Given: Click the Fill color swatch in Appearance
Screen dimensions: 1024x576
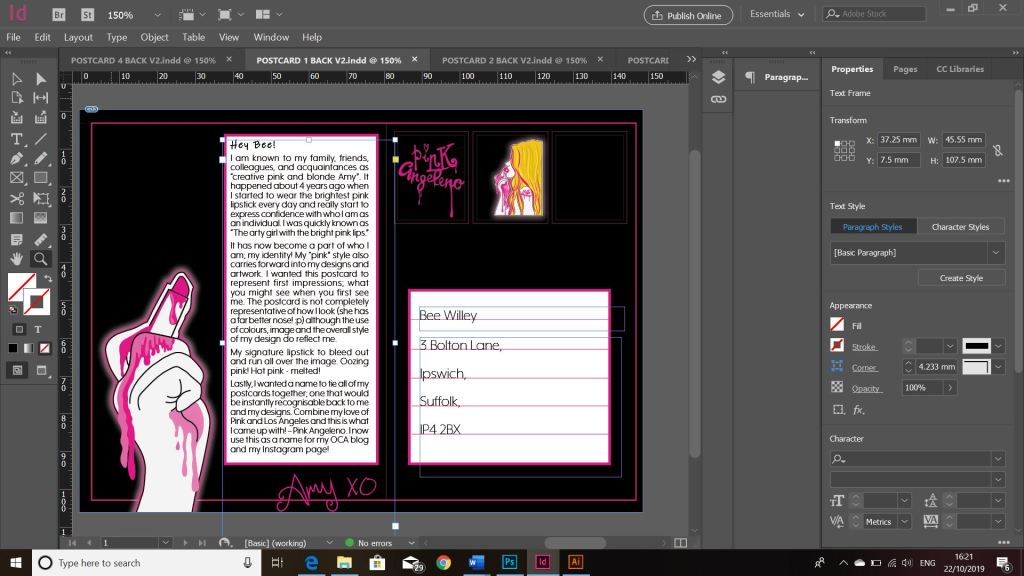Looking at the screenshot, I should (x=837, y=325).
